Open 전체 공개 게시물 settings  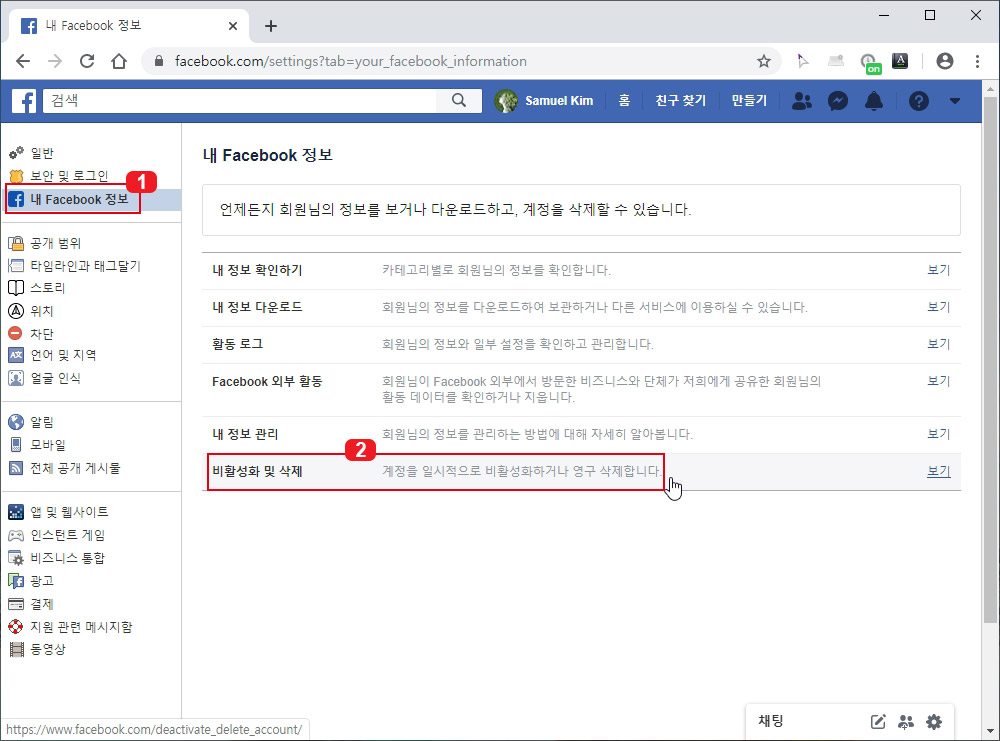[75, 468]
